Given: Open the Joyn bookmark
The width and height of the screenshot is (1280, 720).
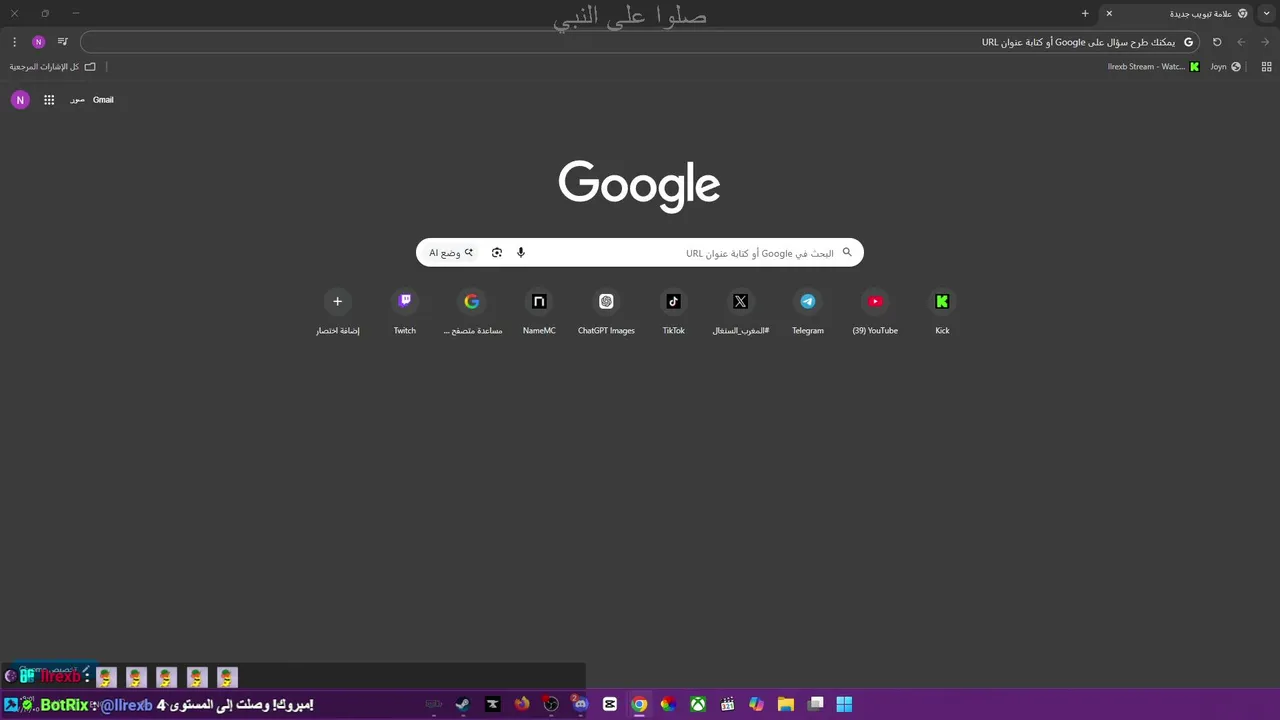Looking at the screenshot, I should (1225, 67).
